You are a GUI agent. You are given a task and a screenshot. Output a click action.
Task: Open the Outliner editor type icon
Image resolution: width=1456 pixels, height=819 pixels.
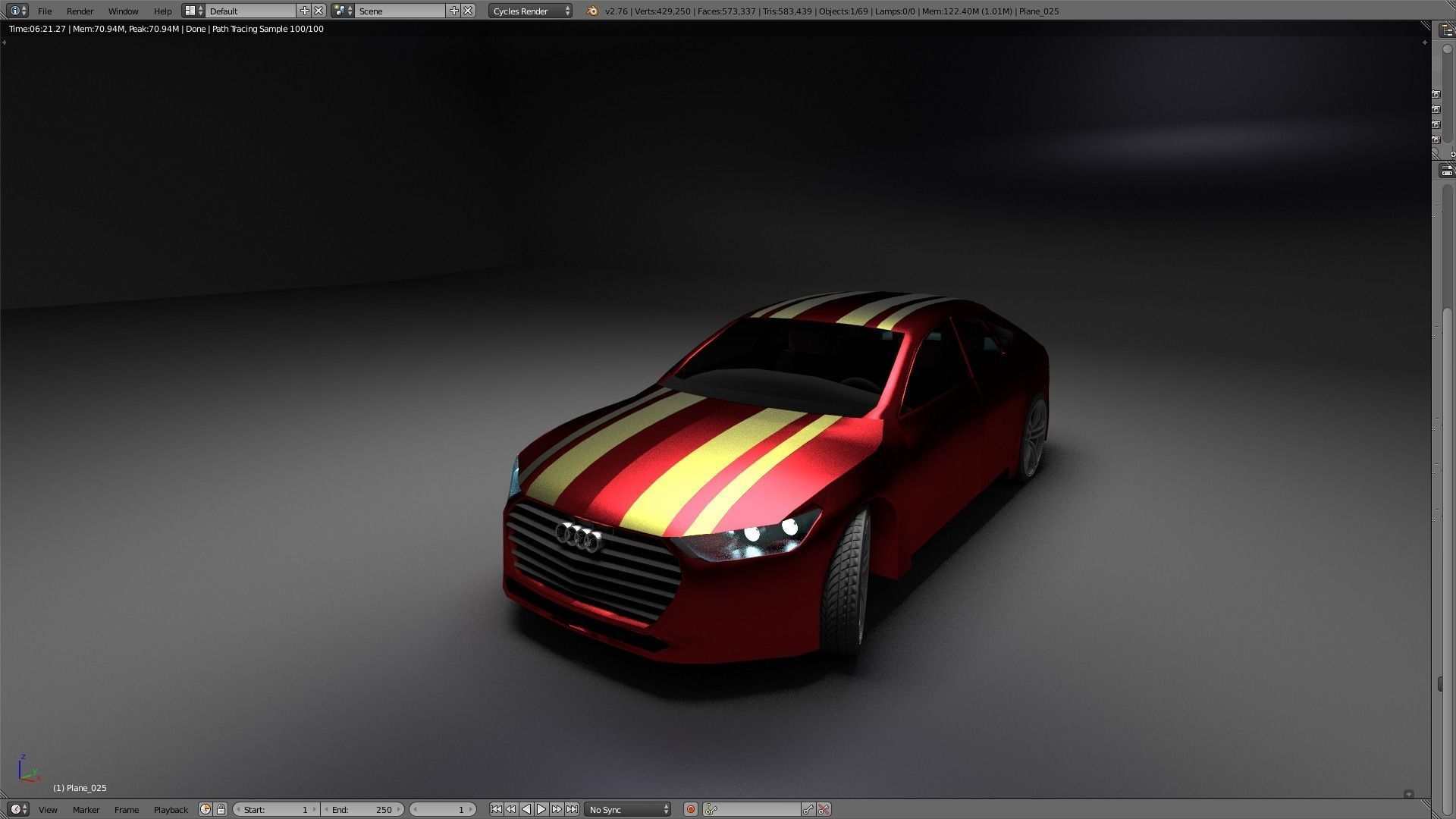(1446, 30)
